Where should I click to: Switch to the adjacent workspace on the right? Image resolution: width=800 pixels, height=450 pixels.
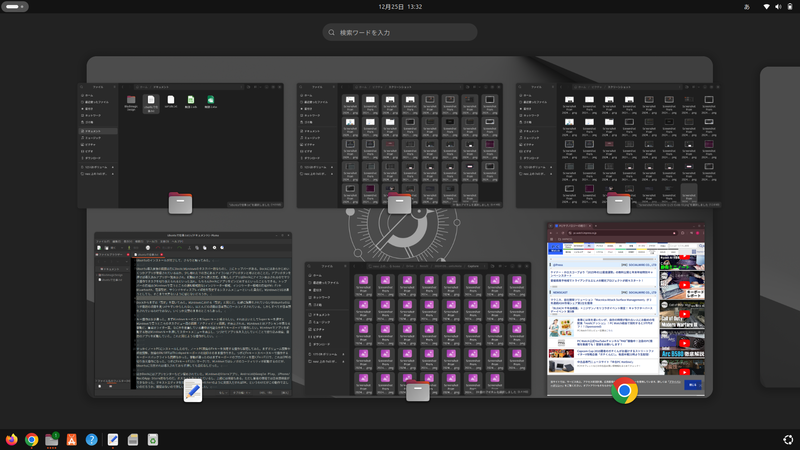coord(780,227)
